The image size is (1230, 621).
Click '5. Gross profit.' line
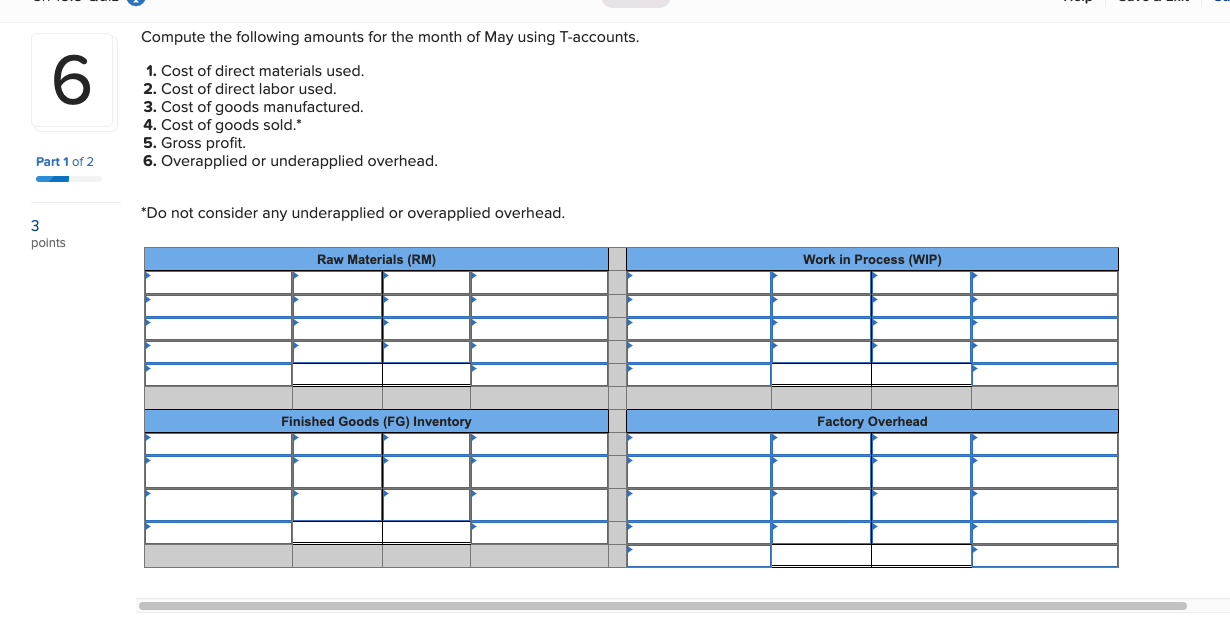[x=195, y=143]
